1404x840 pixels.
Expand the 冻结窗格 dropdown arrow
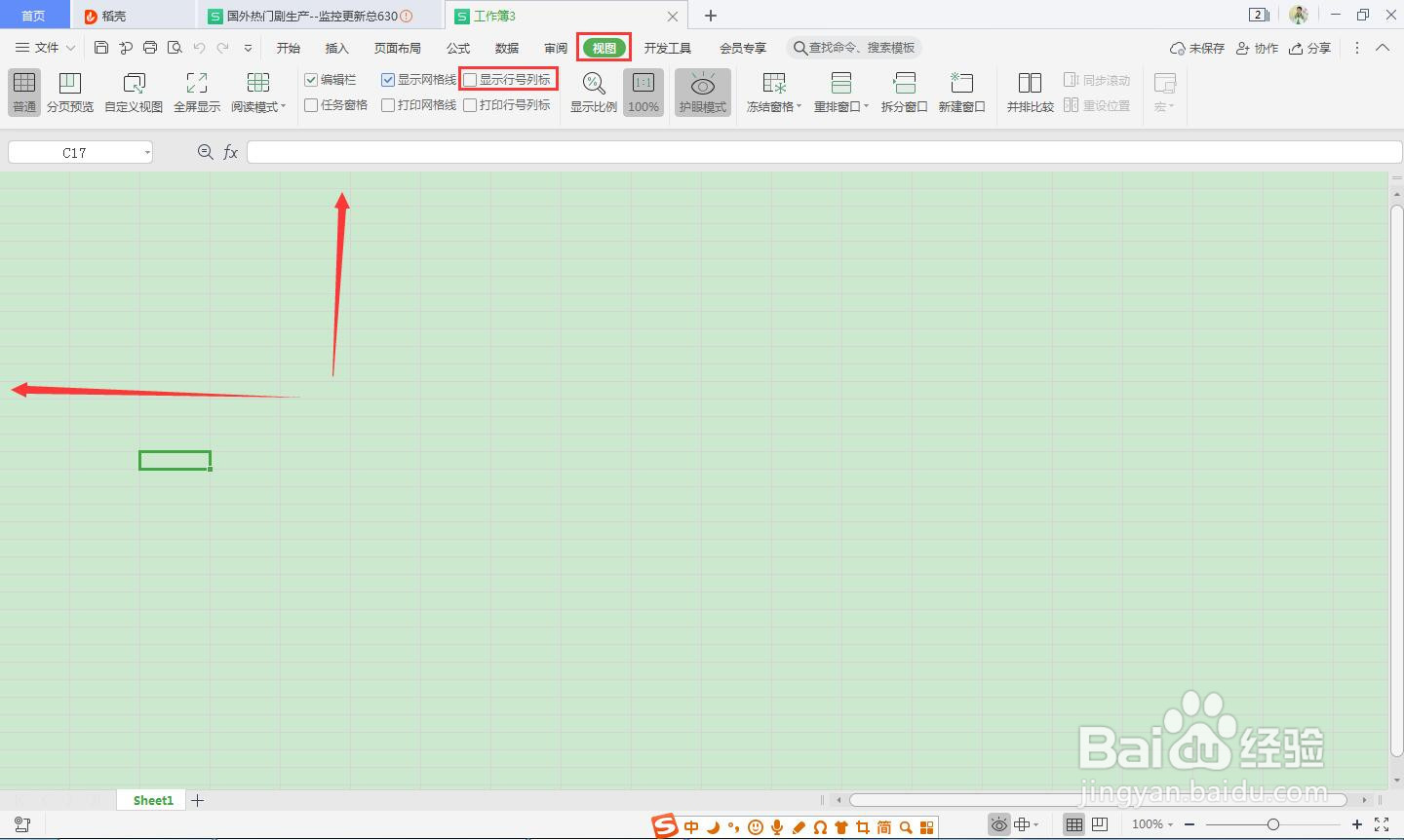pos(799,106)
